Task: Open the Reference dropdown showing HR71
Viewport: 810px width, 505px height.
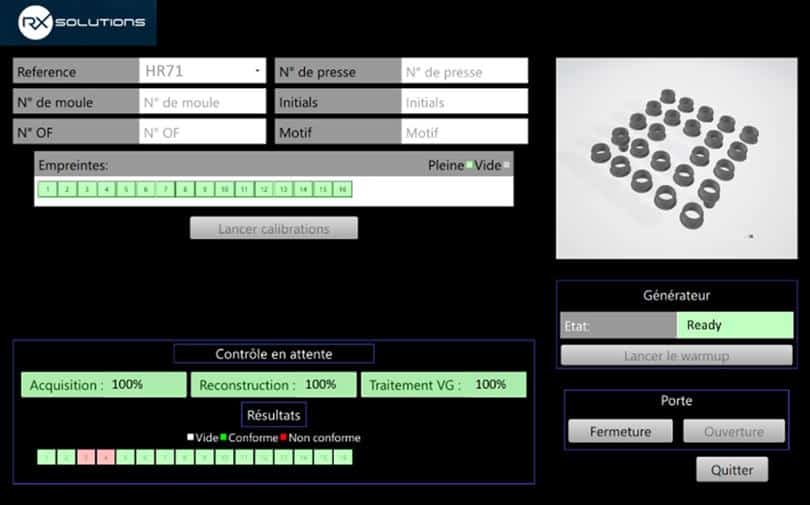Action: pos(202,71)
